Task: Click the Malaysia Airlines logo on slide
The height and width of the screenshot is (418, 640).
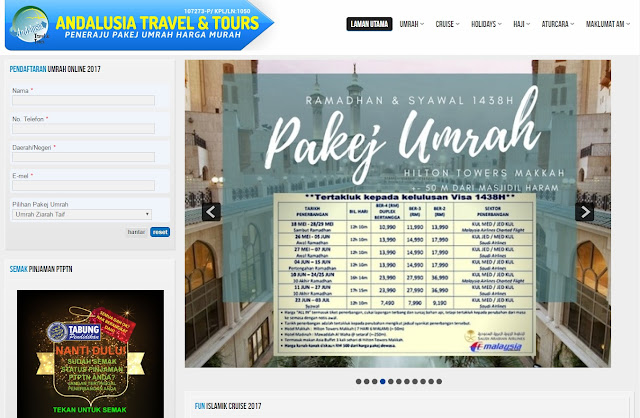Action: click(496, 347)
